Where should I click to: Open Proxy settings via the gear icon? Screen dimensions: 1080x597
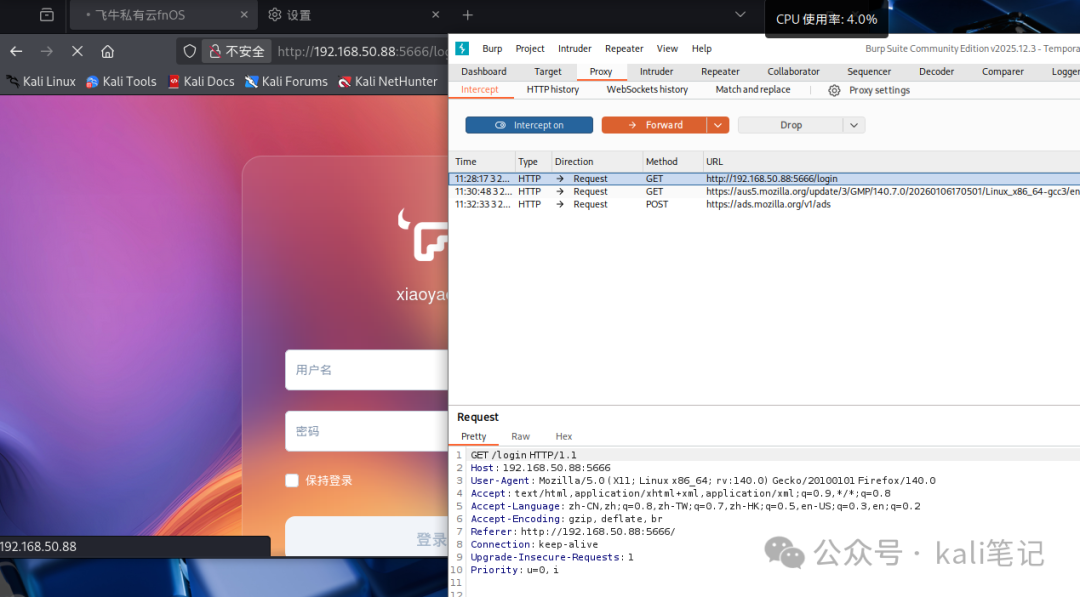(834, 90)
